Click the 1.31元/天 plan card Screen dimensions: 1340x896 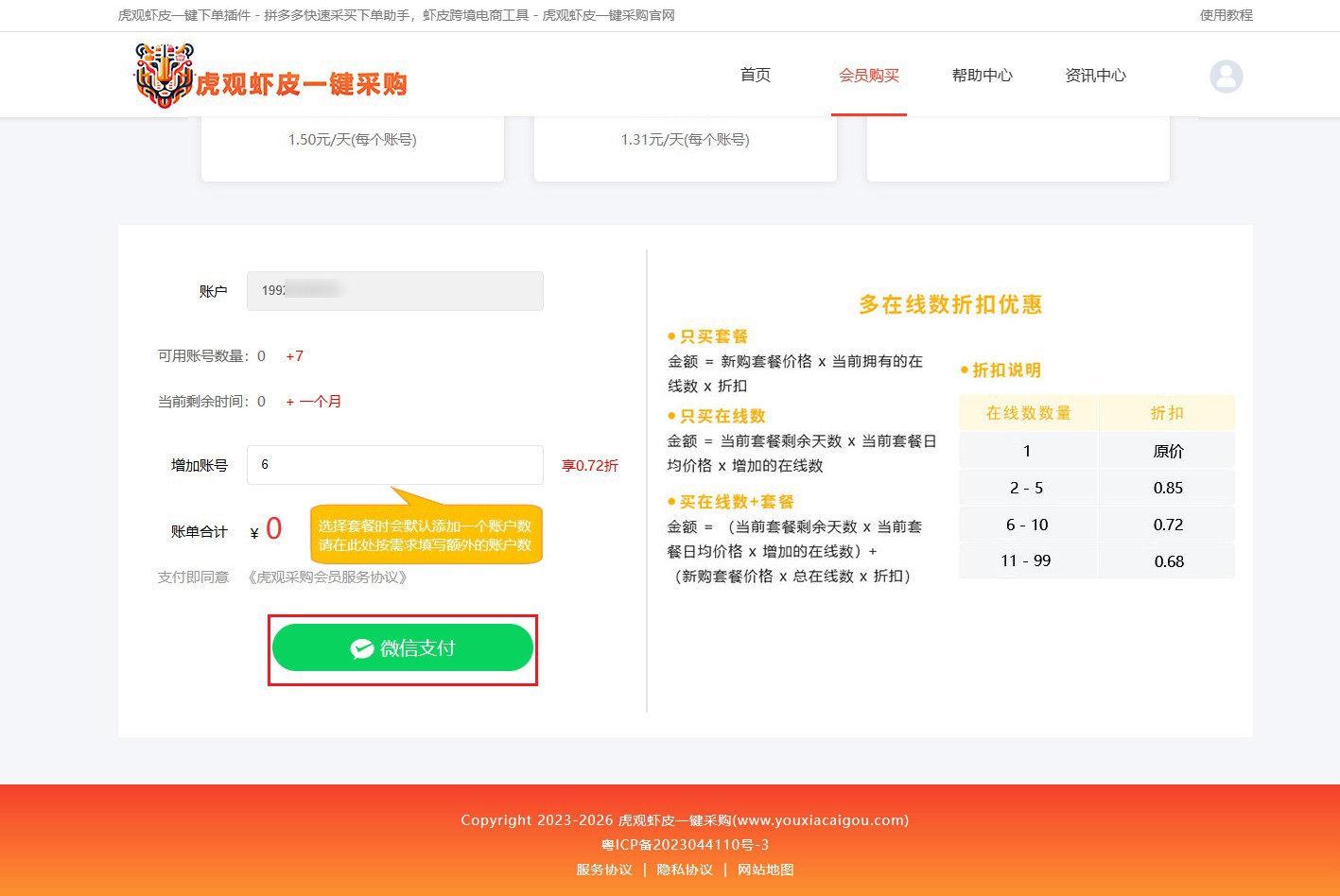686,148
